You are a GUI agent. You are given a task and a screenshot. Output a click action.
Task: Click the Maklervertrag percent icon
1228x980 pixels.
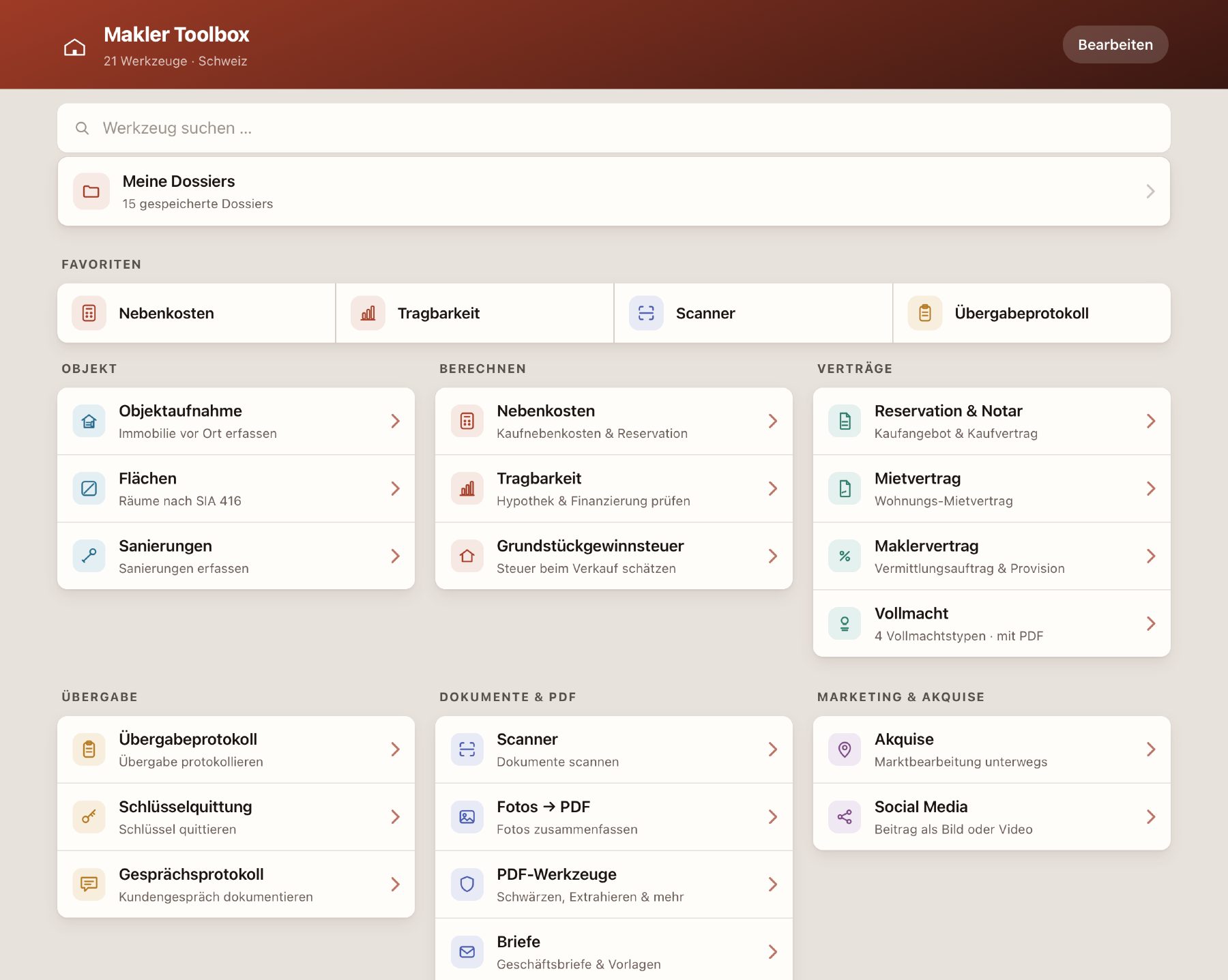(x=845, y=556)
